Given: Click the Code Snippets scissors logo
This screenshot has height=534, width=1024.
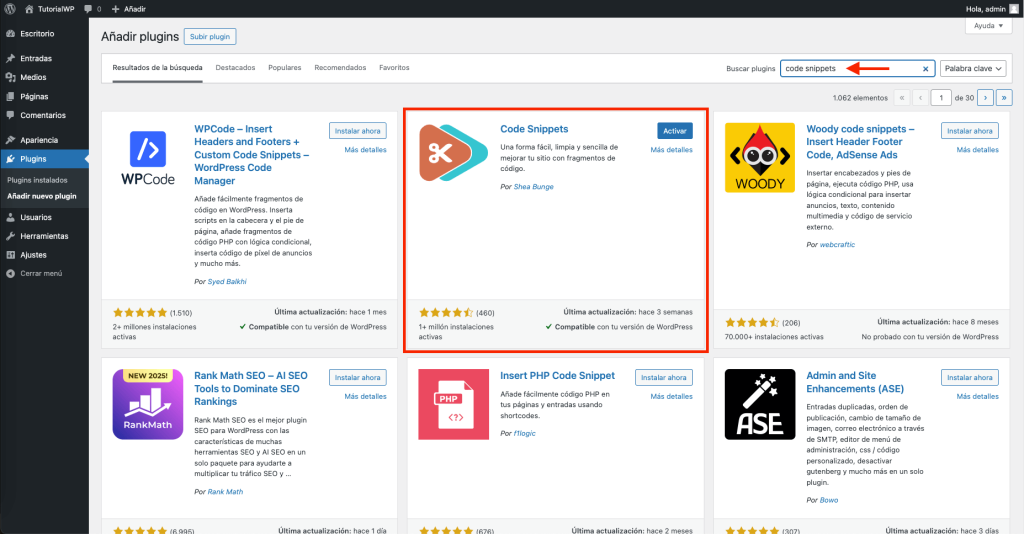Looking at the screenshot, I should tap(454, 153).
